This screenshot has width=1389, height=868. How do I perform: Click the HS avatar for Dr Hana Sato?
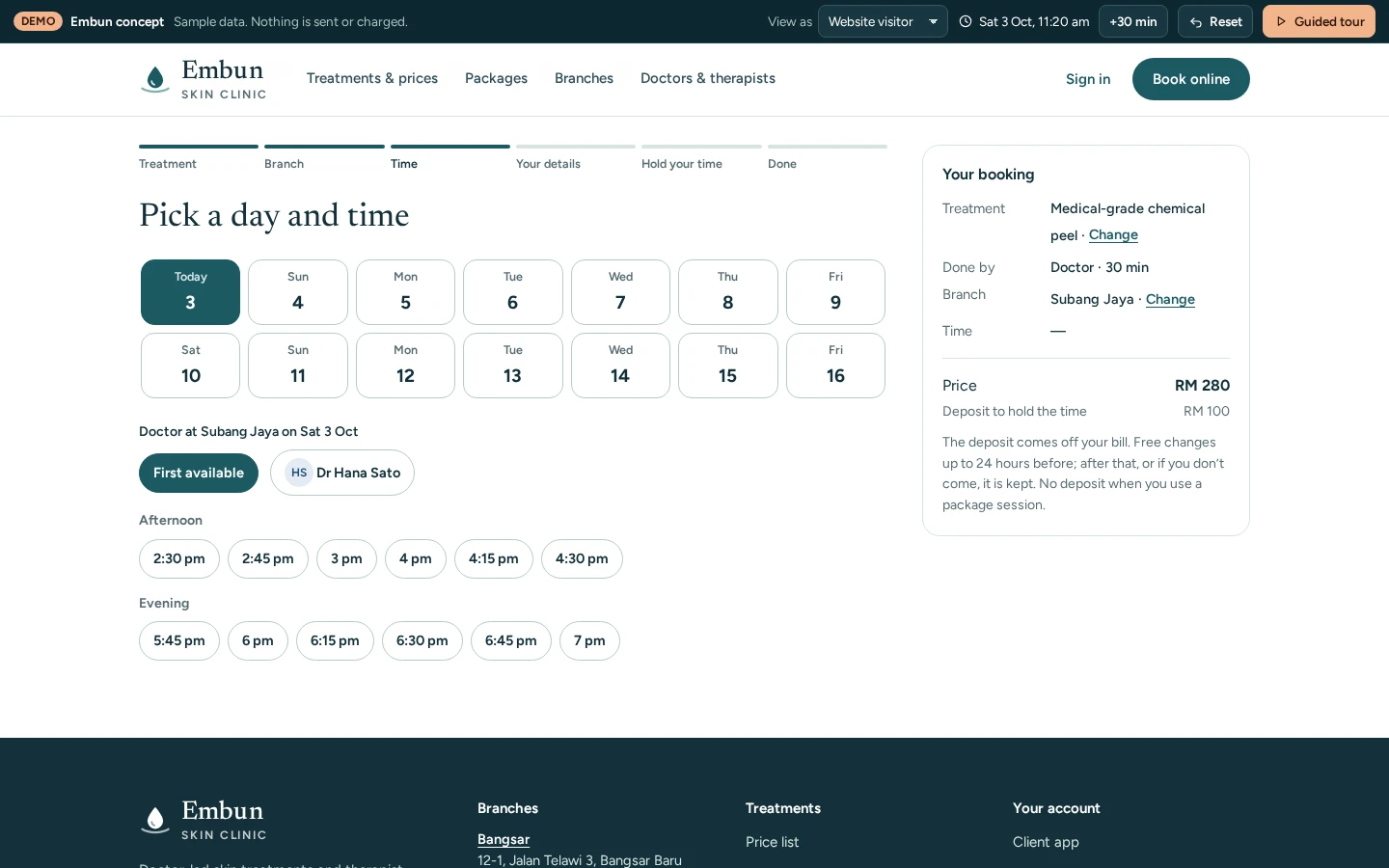pos(299,473)
